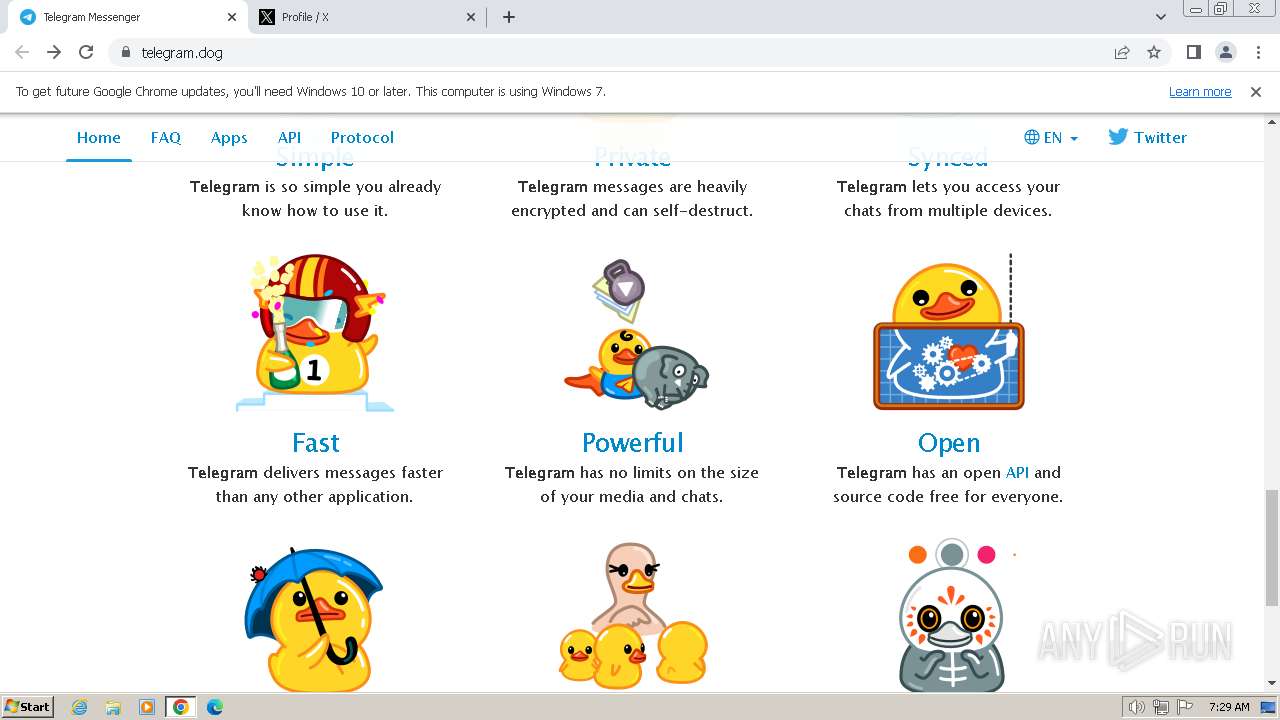Click the network tray icon

[x=1161, y=707]
